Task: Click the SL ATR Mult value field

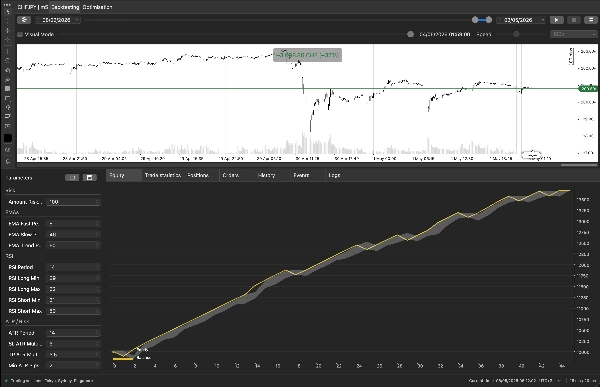Action: (x=73, y=344)
